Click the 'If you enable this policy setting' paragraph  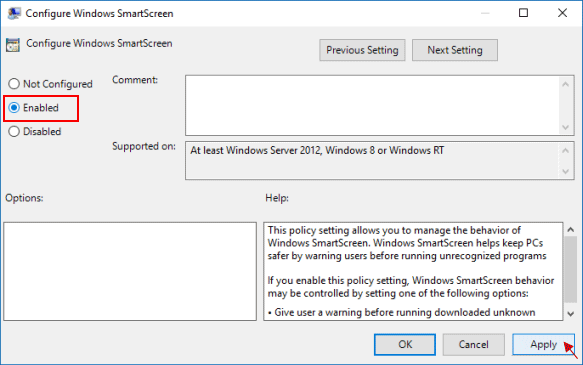coord(411,287)
